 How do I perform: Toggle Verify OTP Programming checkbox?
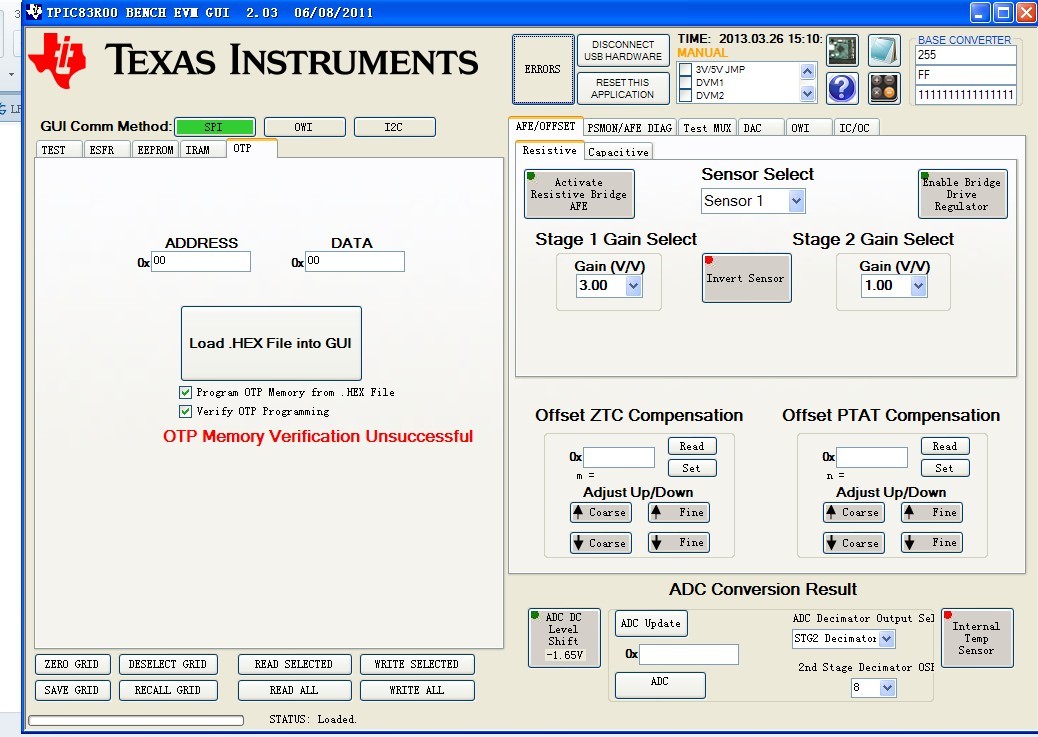point(185,411)
